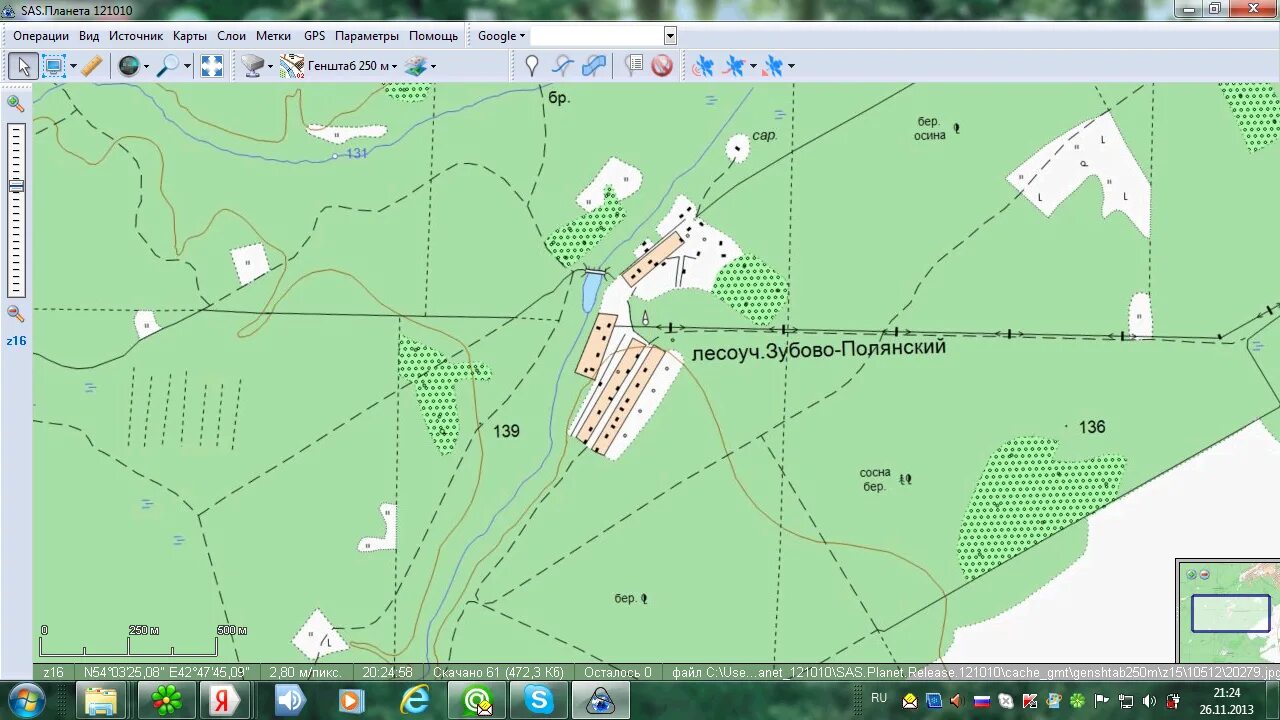Click лесоуч. Зубово-Полянский map label
This screenshot has width=1280, height=720.
818,349
